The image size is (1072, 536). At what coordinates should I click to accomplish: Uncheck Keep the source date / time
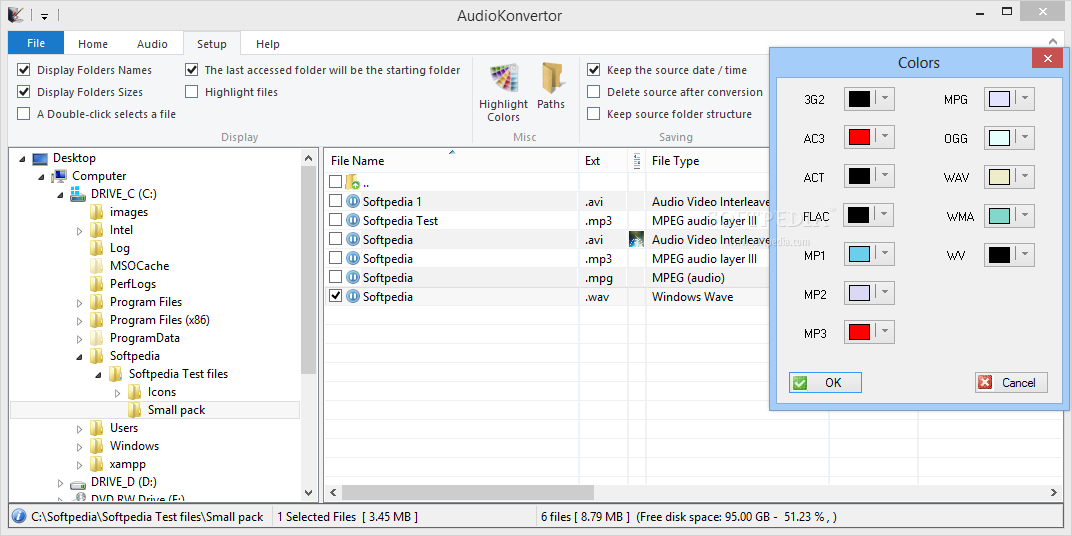[x=593, y=70]
